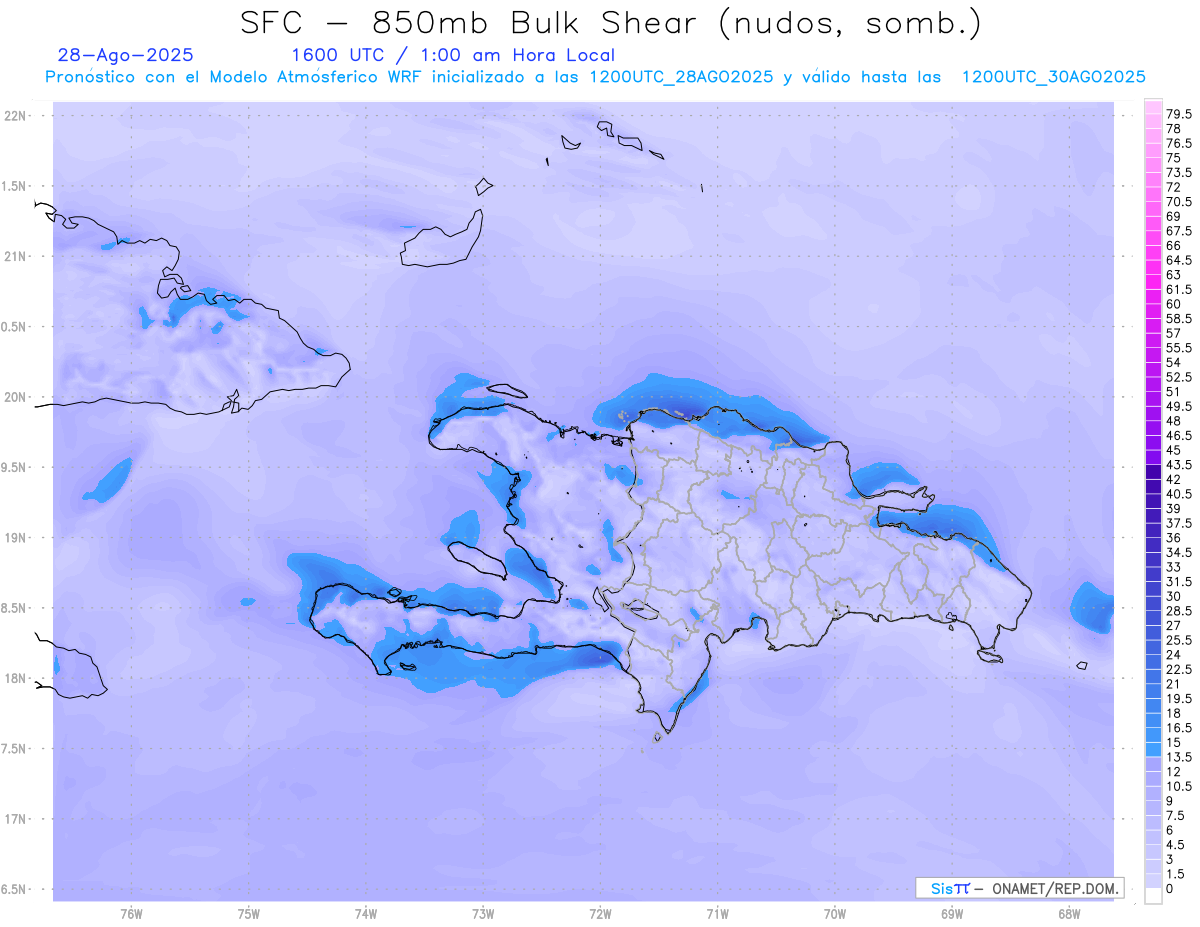Viewport: 1200px width, 927px height.
Task: Click the colorbar value "75"
Action: [x=1173, y=158]
